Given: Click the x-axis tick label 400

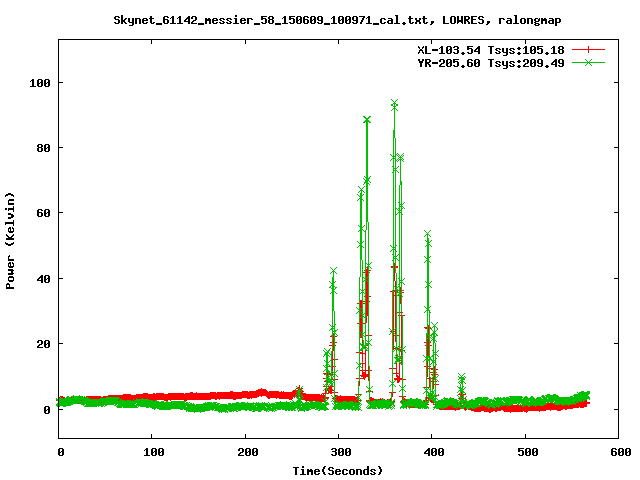Looking at the screenshot, I should click(432, 453).
